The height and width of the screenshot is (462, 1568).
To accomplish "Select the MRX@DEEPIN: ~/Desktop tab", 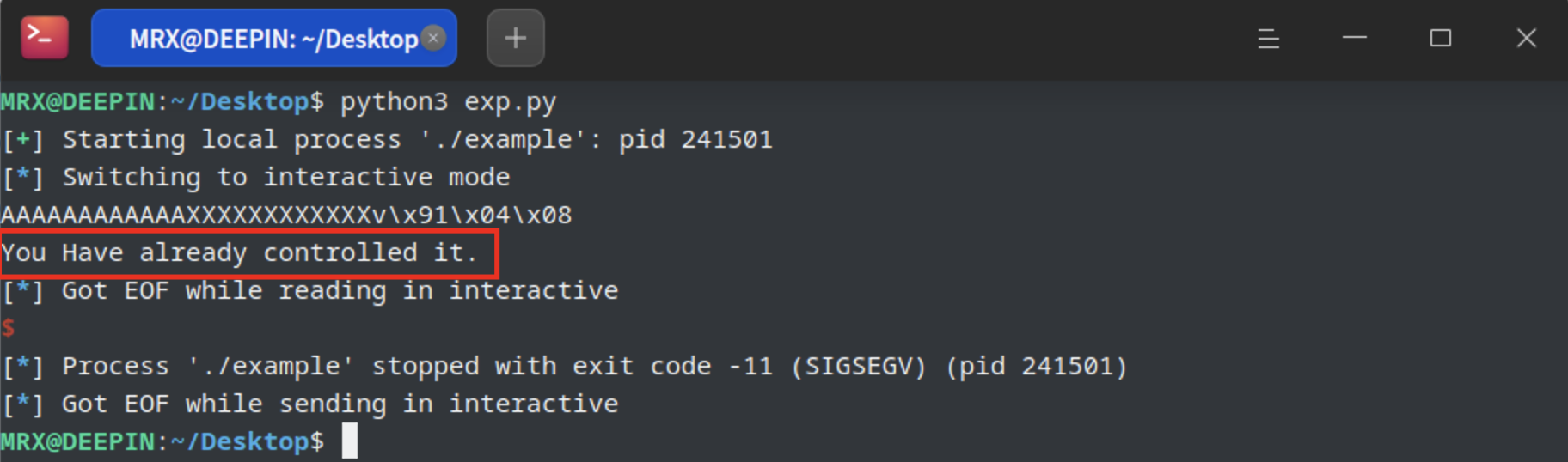I will point(273,38).
